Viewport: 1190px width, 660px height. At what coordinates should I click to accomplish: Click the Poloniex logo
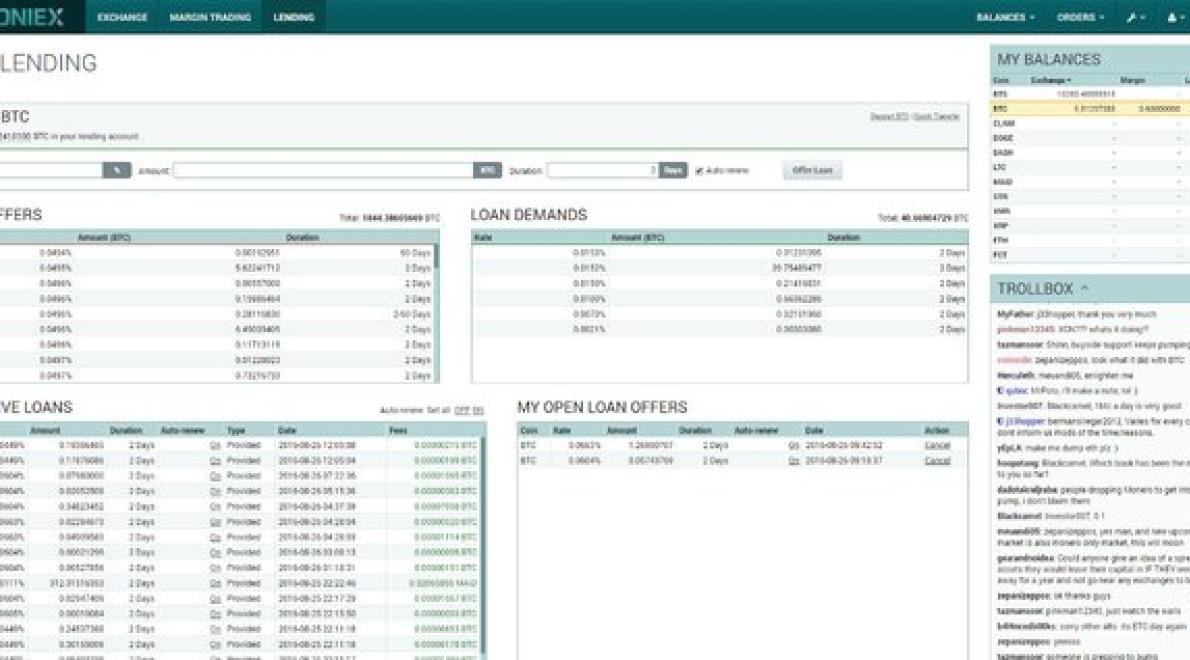coord(30,16)
